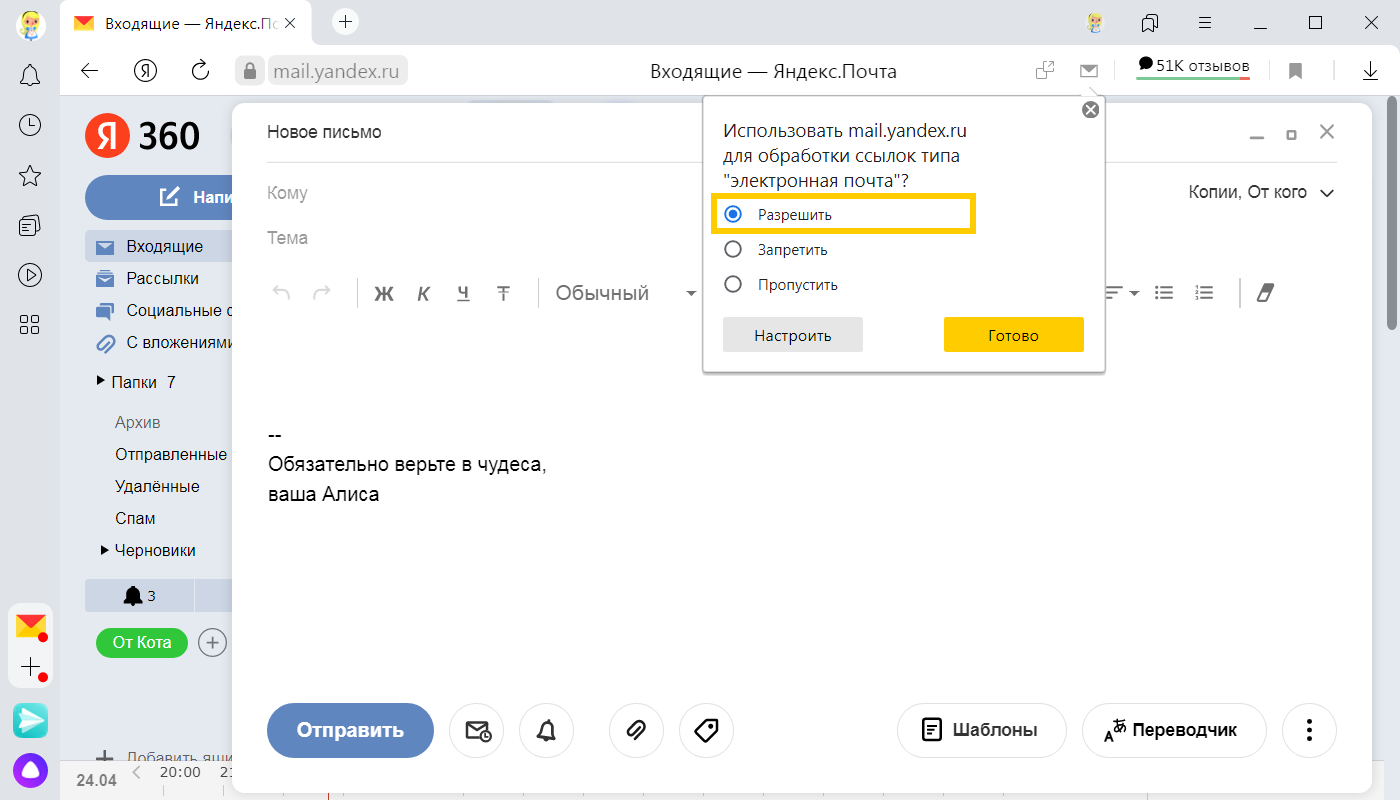The width and height of the screenshot is (1400, 800).
Task: Schedule delayed sending with the envelope-clock icon
Action: tap(477, 730)
